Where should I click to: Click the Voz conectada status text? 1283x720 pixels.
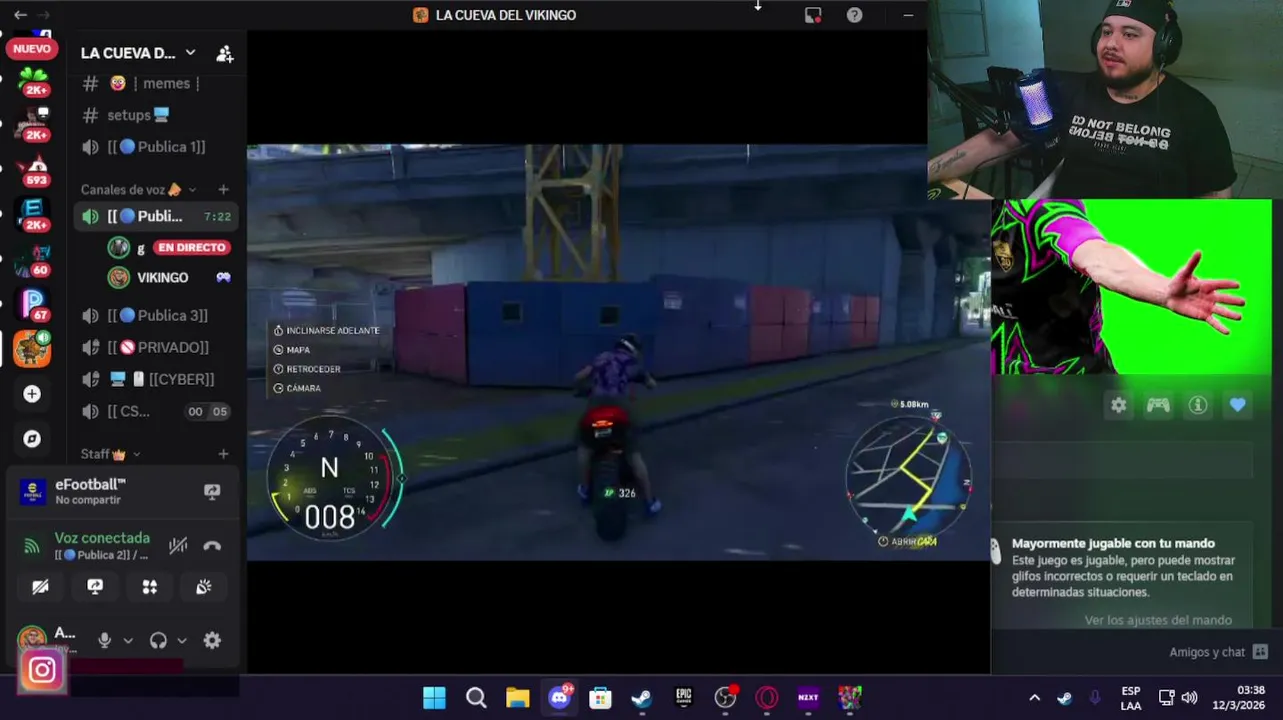[102, 538]
